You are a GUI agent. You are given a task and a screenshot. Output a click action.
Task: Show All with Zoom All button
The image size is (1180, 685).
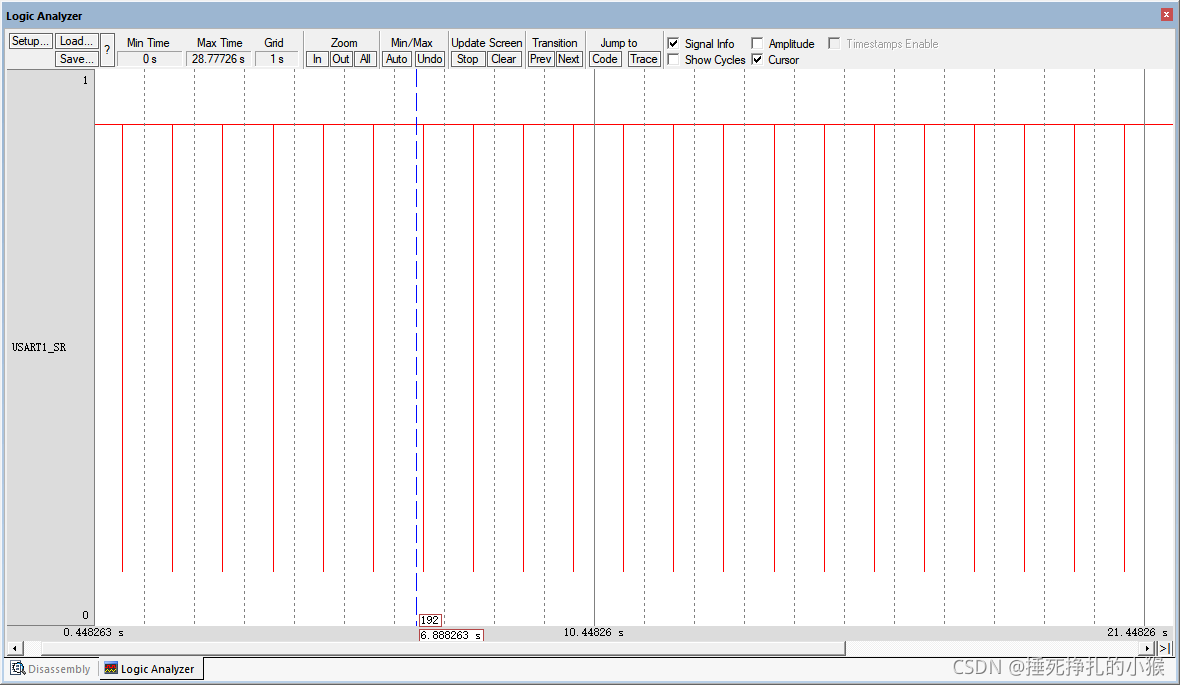coord(365,59)
